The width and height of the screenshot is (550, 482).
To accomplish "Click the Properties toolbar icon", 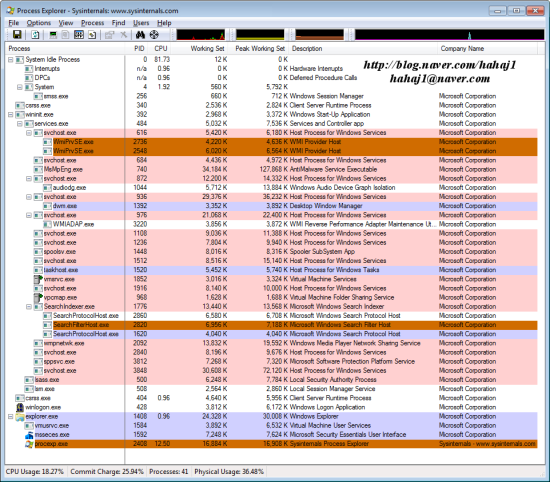I will point(109,35).
